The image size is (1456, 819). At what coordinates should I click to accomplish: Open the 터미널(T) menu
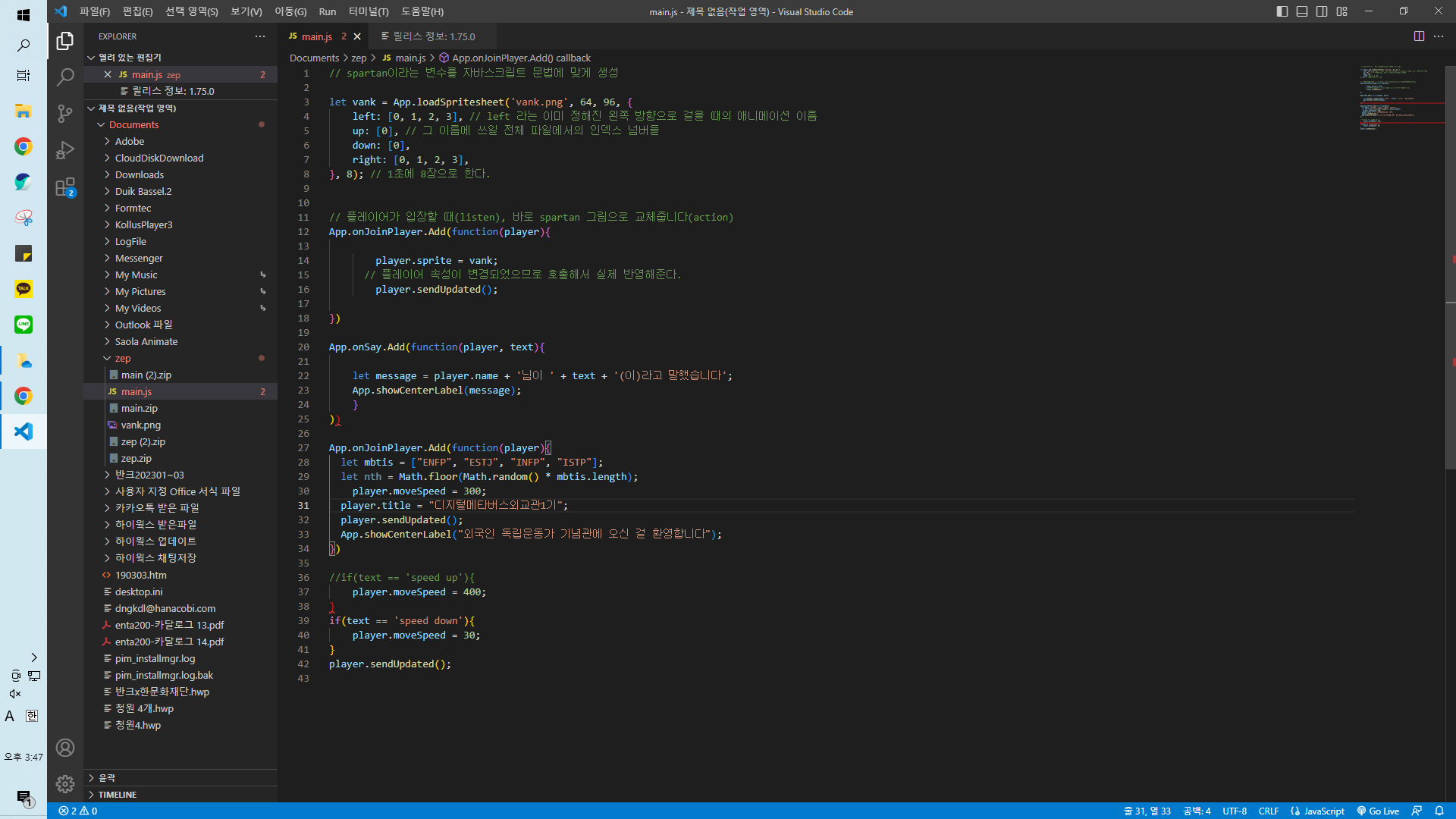[x=369, y=11]
